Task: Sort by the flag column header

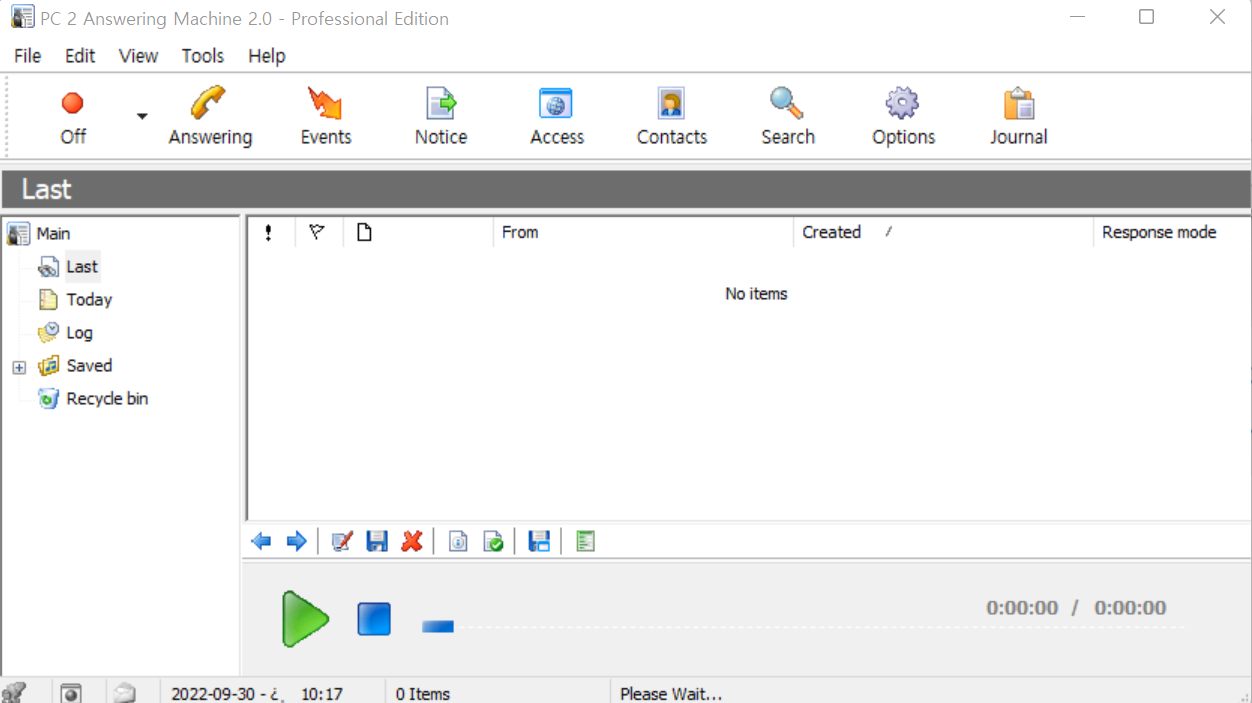Action: [x=319, y=232]
